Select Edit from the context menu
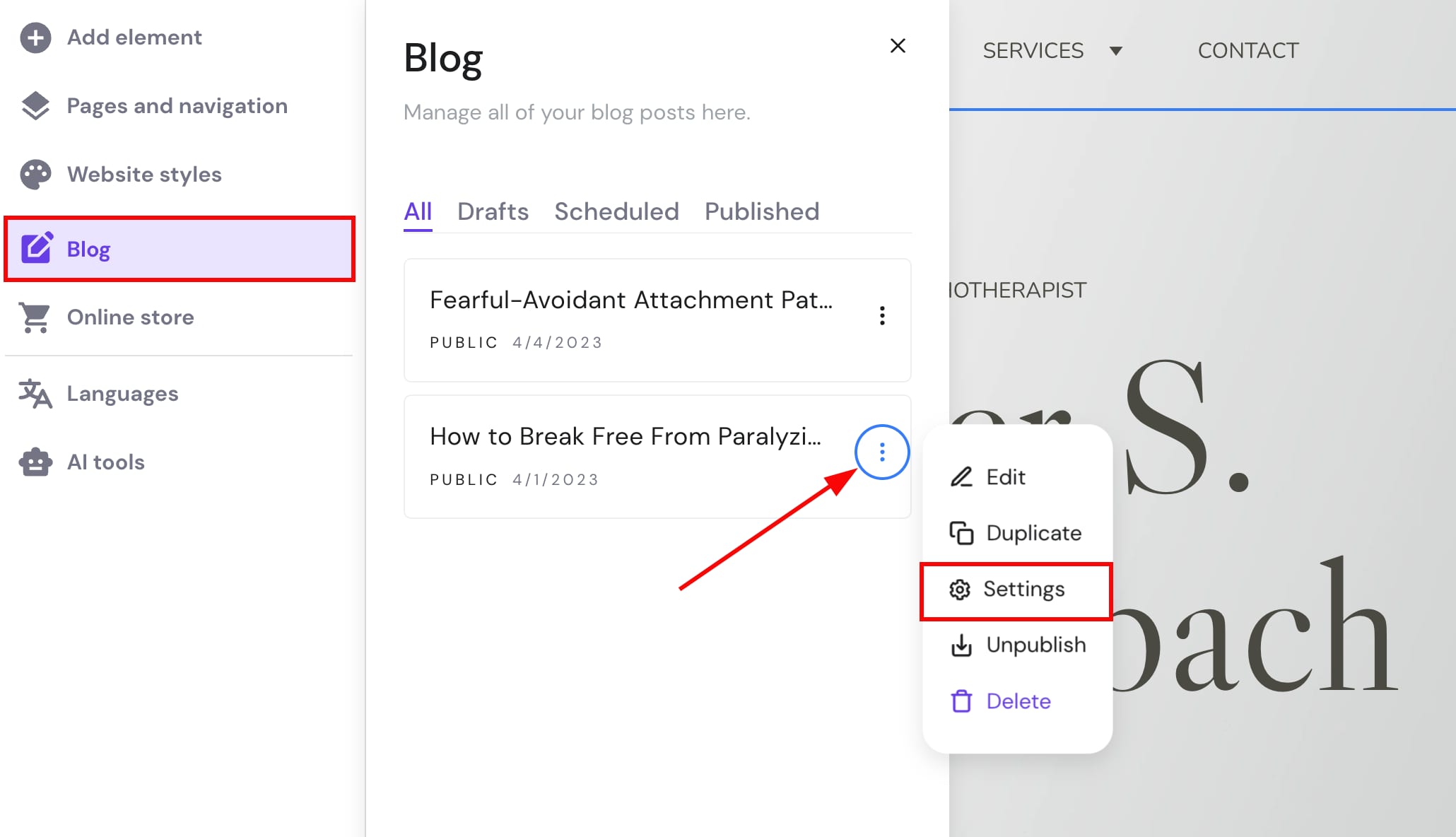This screenshot has height=837, width=1456. (x=1005, y=476)
